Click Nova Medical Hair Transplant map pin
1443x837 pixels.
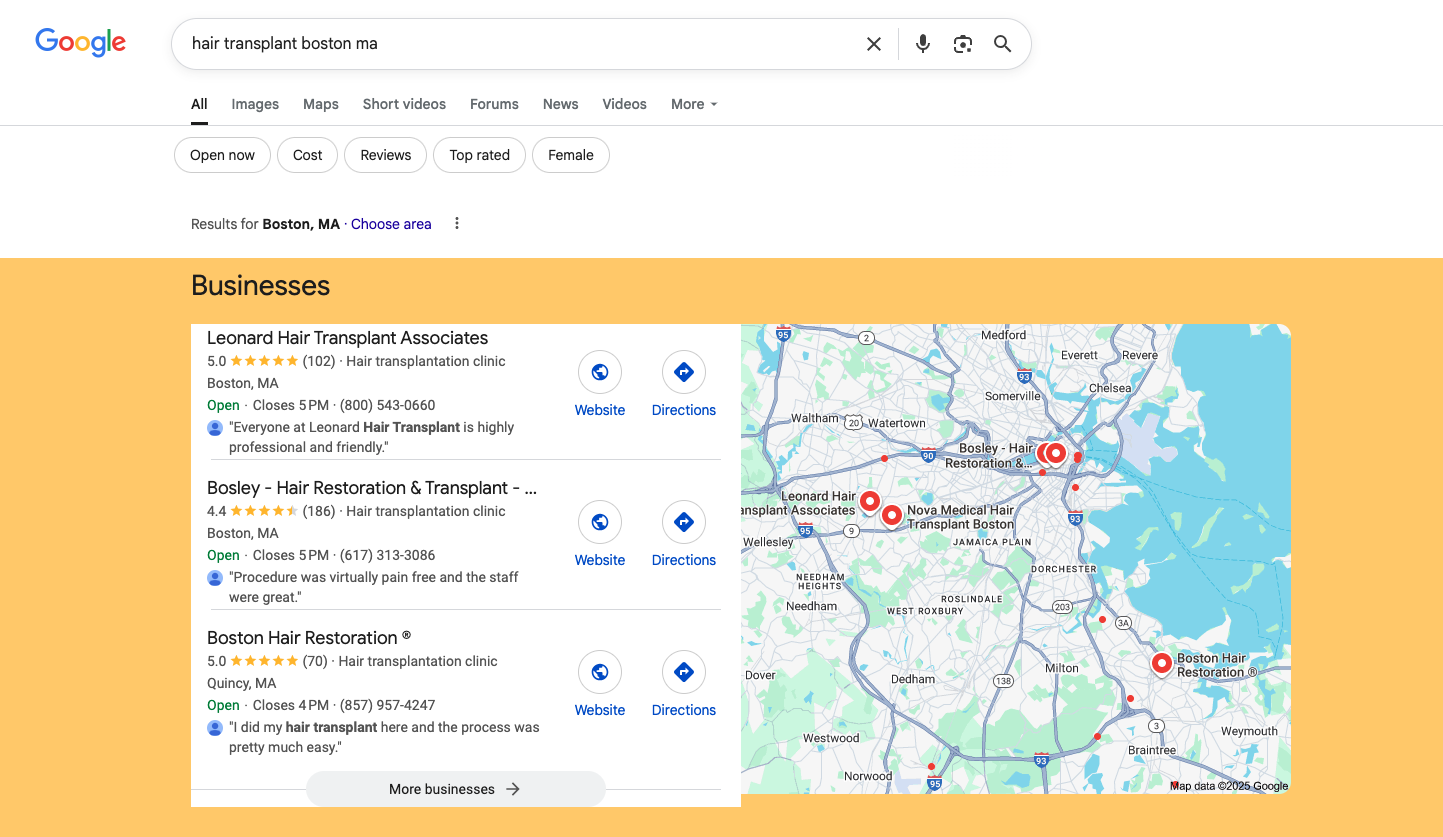coord(892,516)
